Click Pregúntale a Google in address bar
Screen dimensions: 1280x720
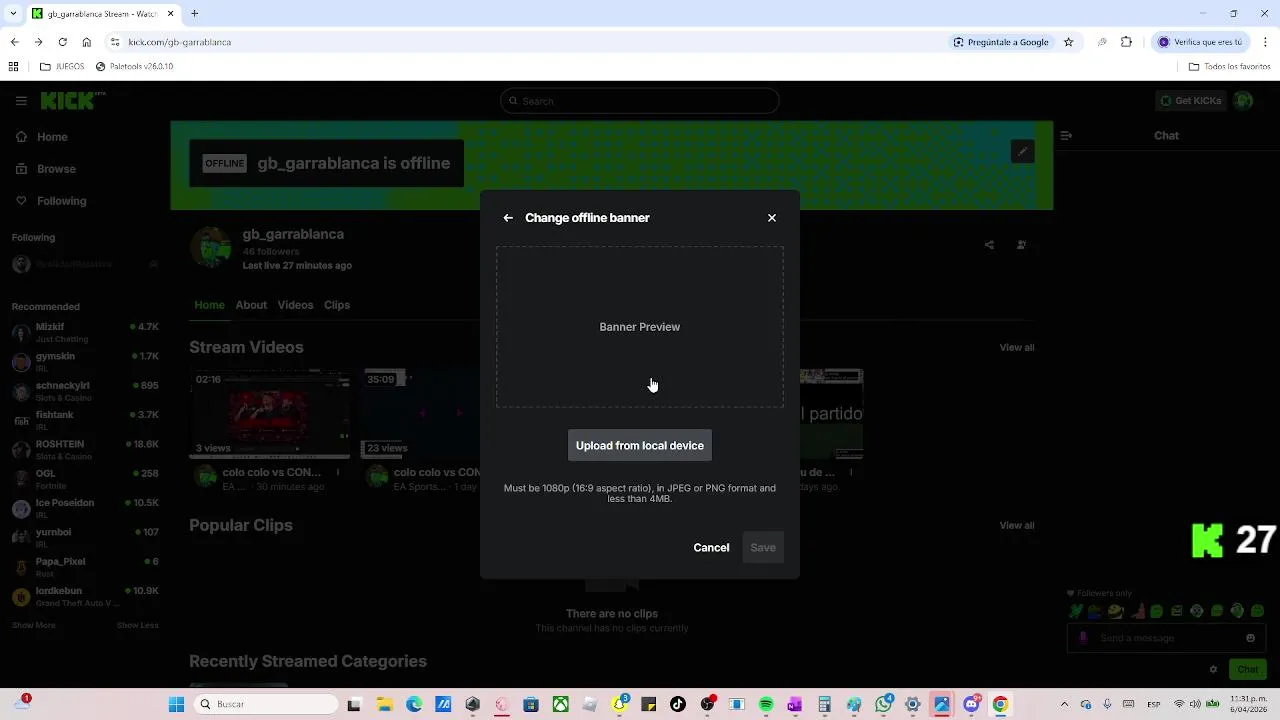(x=1001, y=42)
